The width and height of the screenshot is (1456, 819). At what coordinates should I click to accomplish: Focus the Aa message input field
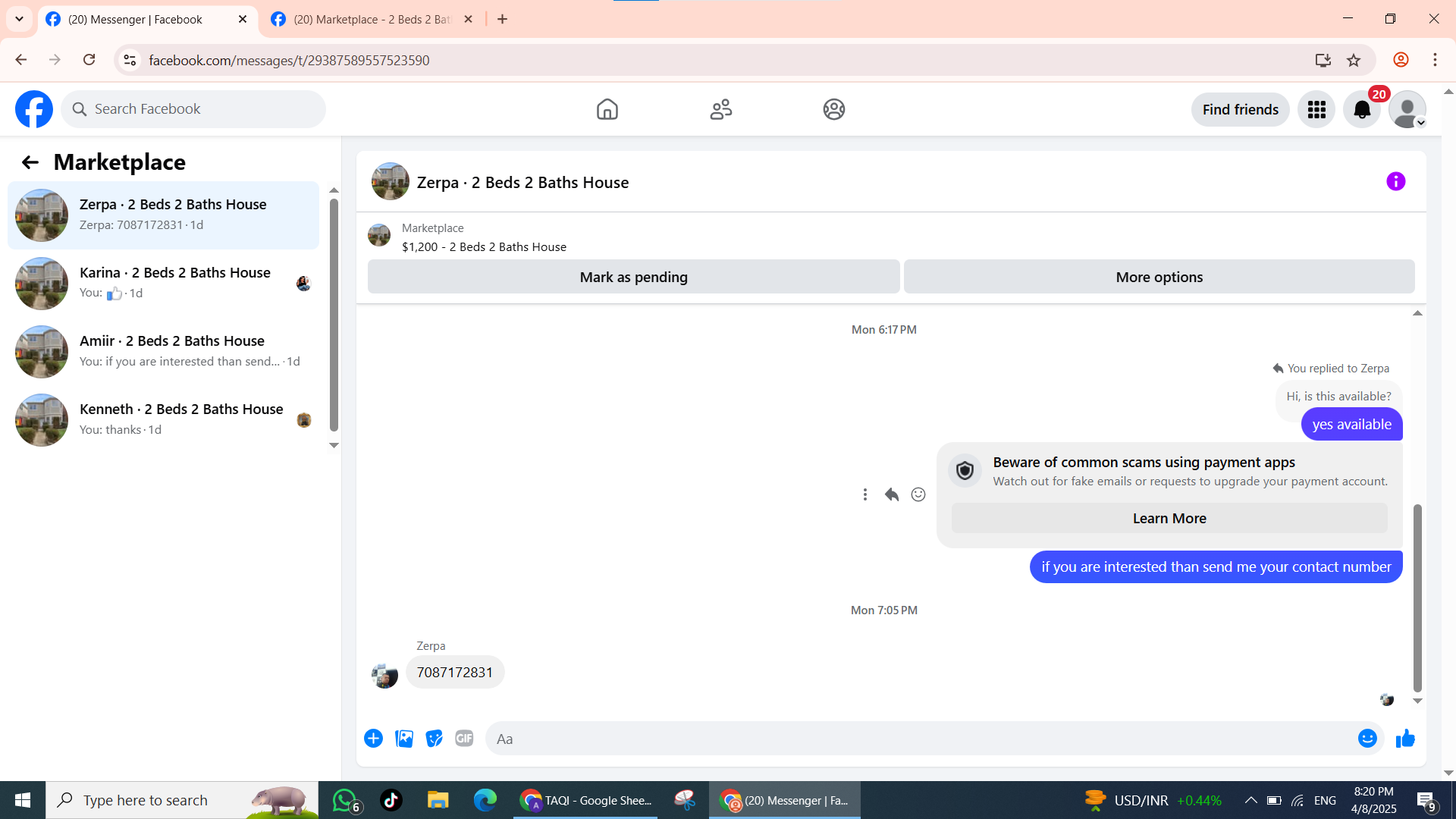[918, 739]
